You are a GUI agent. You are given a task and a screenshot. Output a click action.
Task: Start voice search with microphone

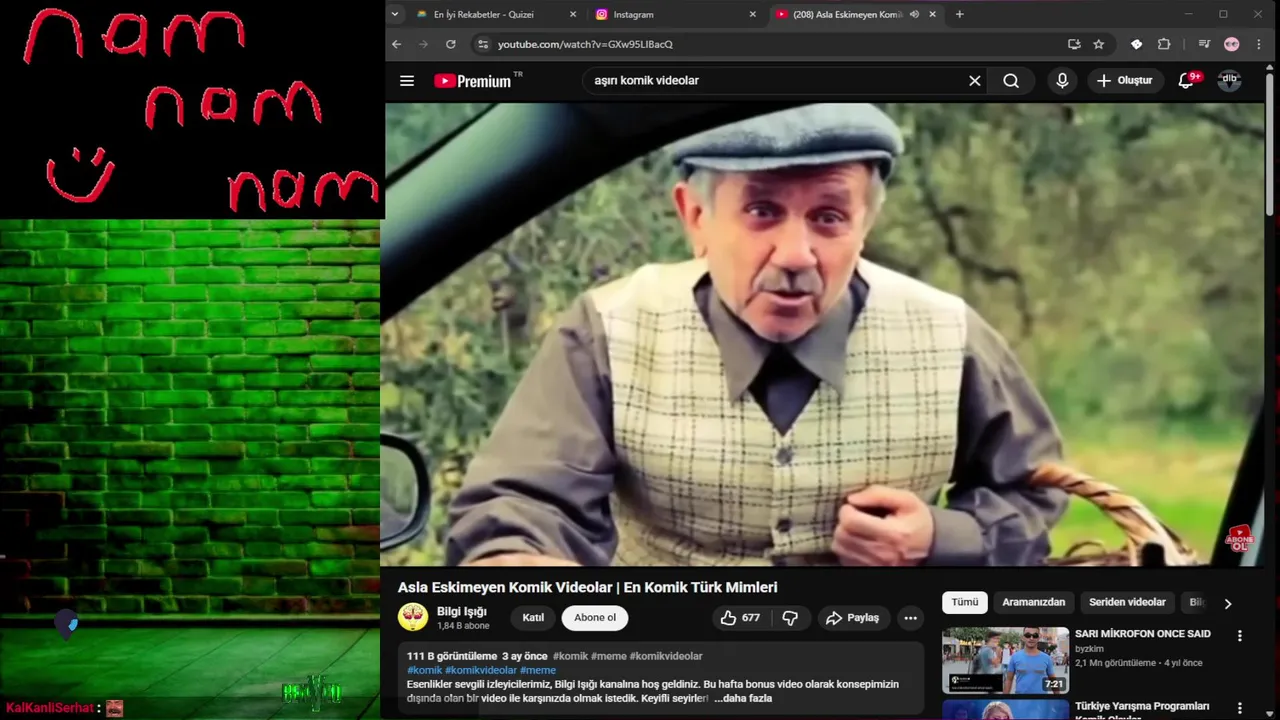click(x=1062, y=81)
